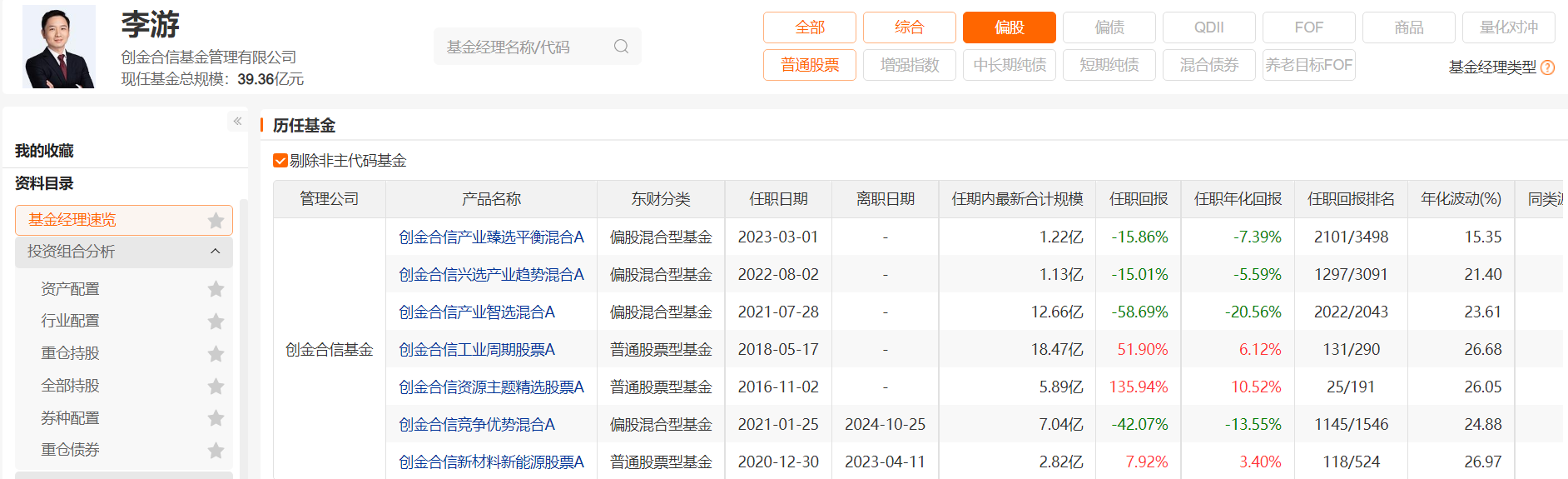Click the fund manager type help icon
Viewport: 1568px width, 479px height.
pos(1547,67)
